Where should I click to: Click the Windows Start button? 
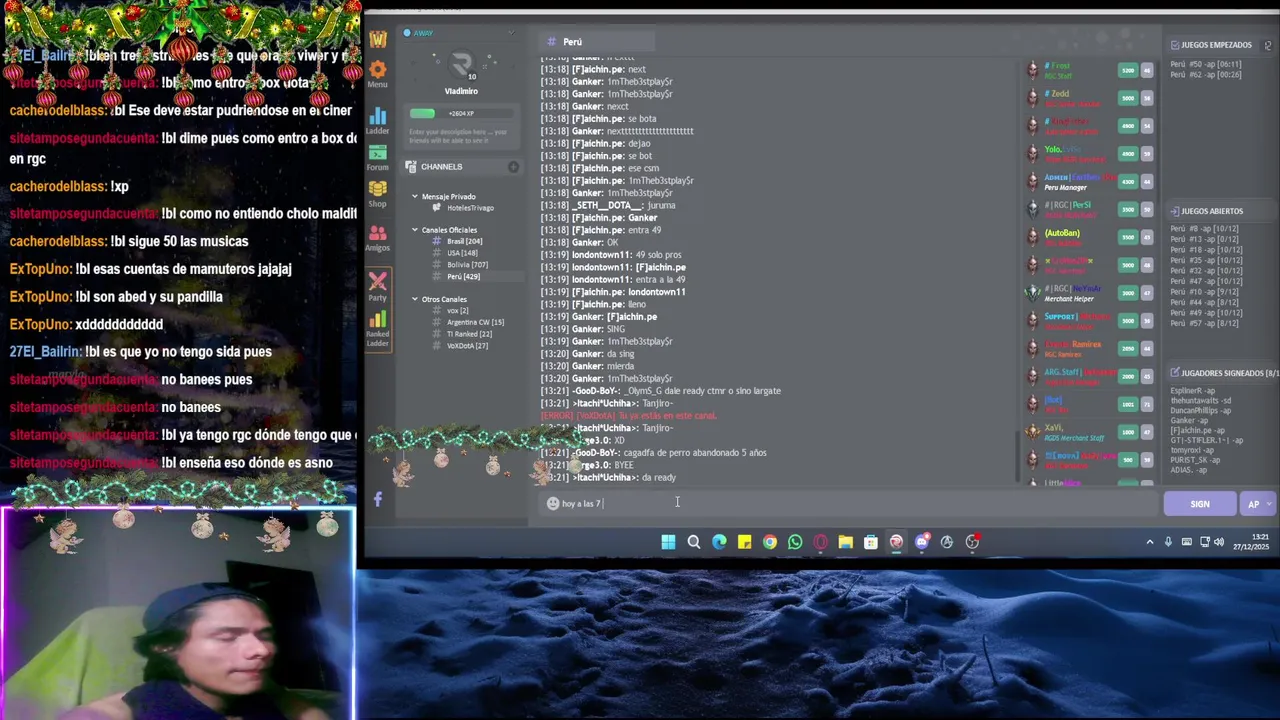click(x=668, y=542)
